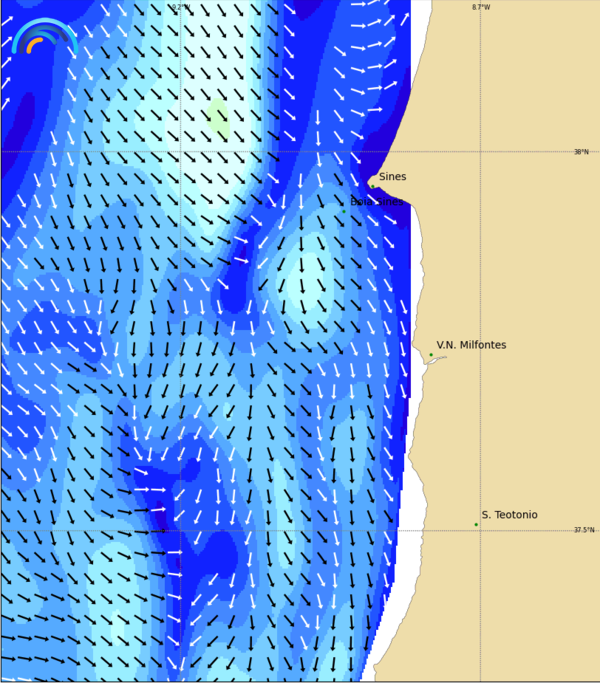Click the Sines town label
This screenshot has width=600, height=683.
392,177
